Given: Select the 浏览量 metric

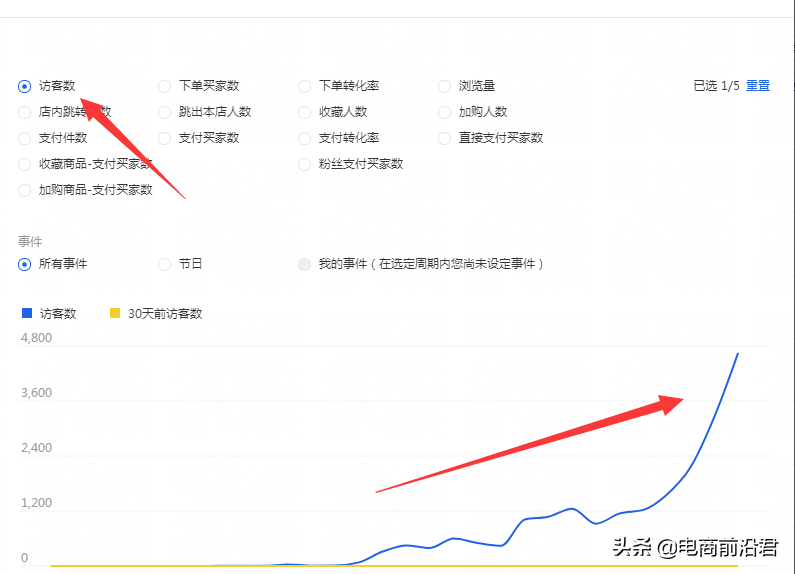Looking at the screenshot, I should 444,86.
